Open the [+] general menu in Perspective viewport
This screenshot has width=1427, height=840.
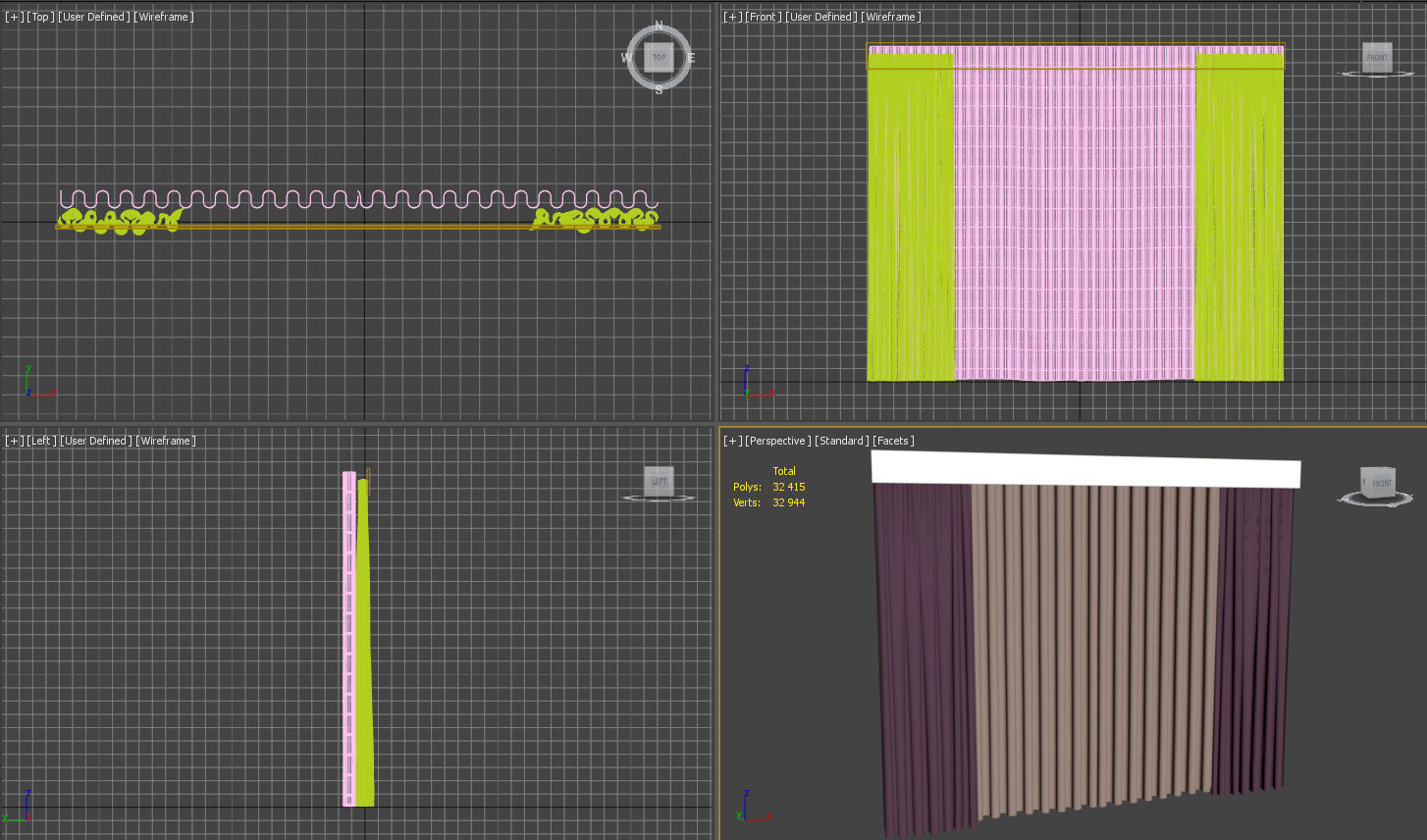(x=732, y=441)
